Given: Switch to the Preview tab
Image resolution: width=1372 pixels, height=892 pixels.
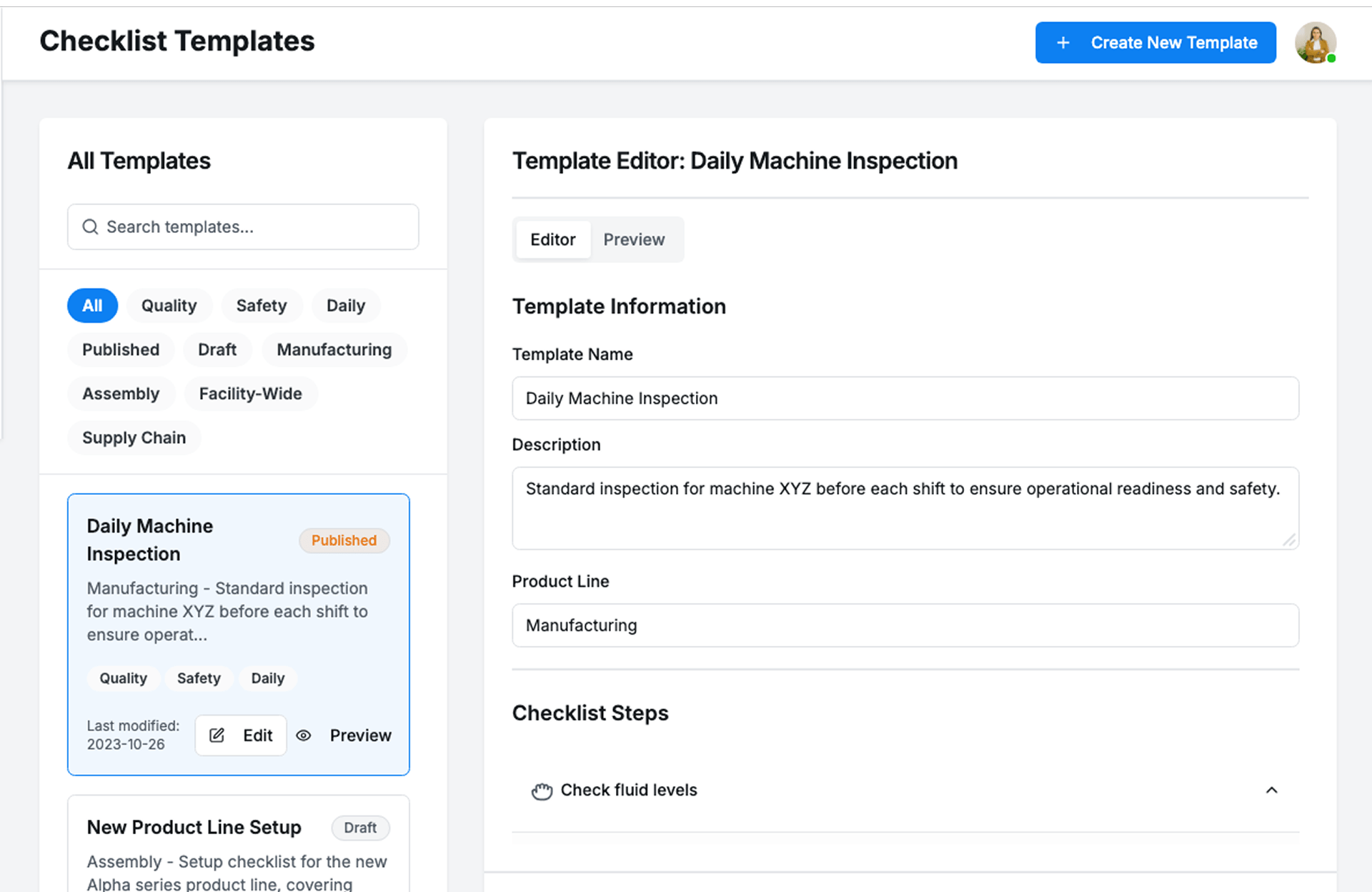Looking at the screenshot, I should click(x=633, y=239).
